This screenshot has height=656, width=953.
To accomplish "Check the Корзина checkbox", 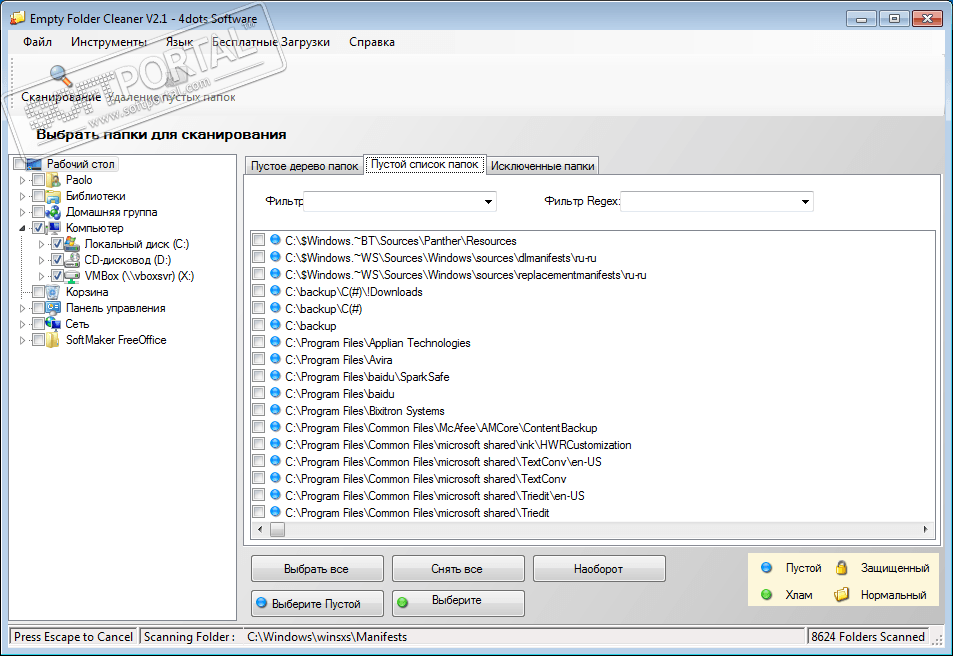I will pyautogui.click(x=38, y=292).
